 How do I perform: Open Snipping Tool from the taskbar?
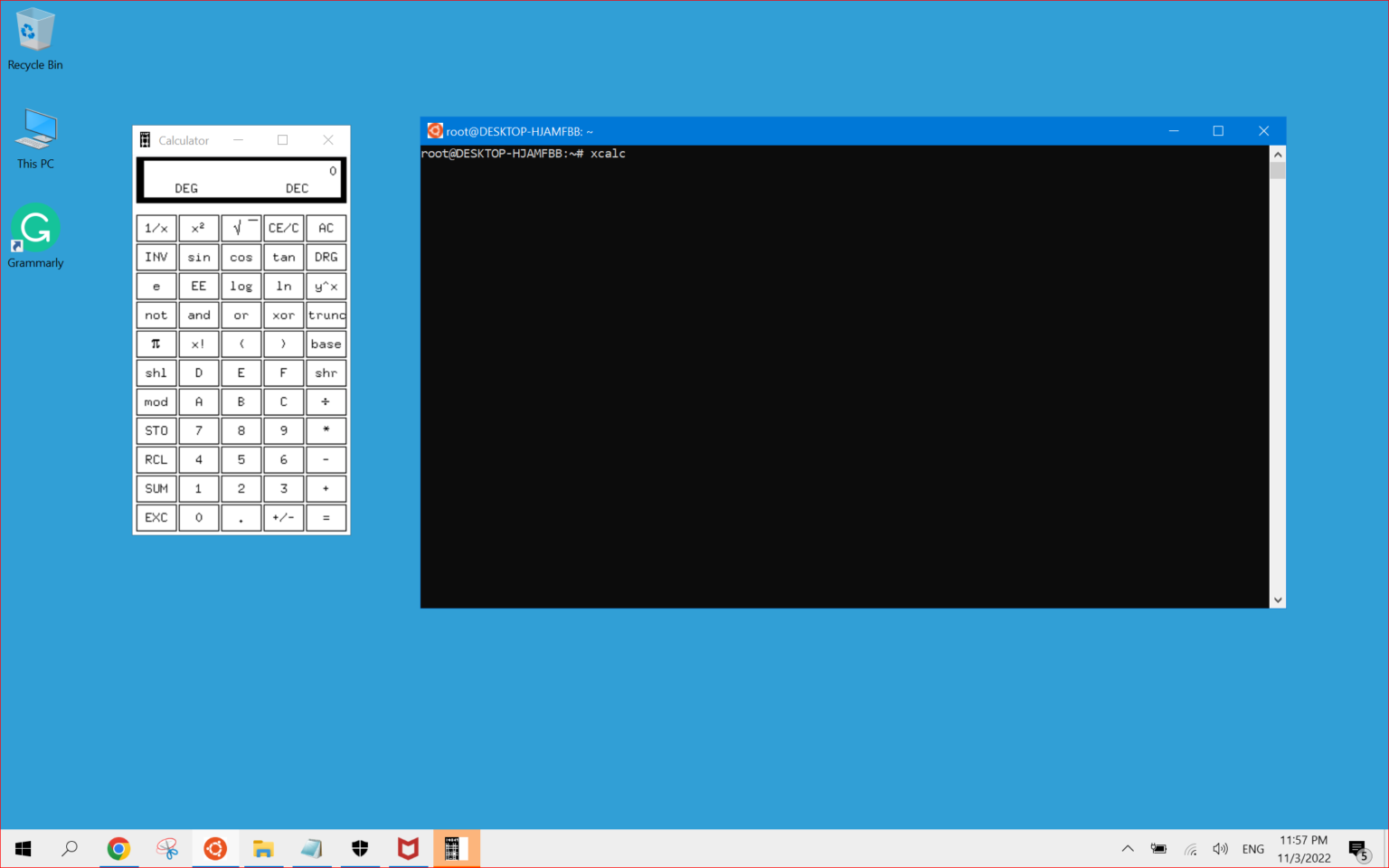click(166, 848)
